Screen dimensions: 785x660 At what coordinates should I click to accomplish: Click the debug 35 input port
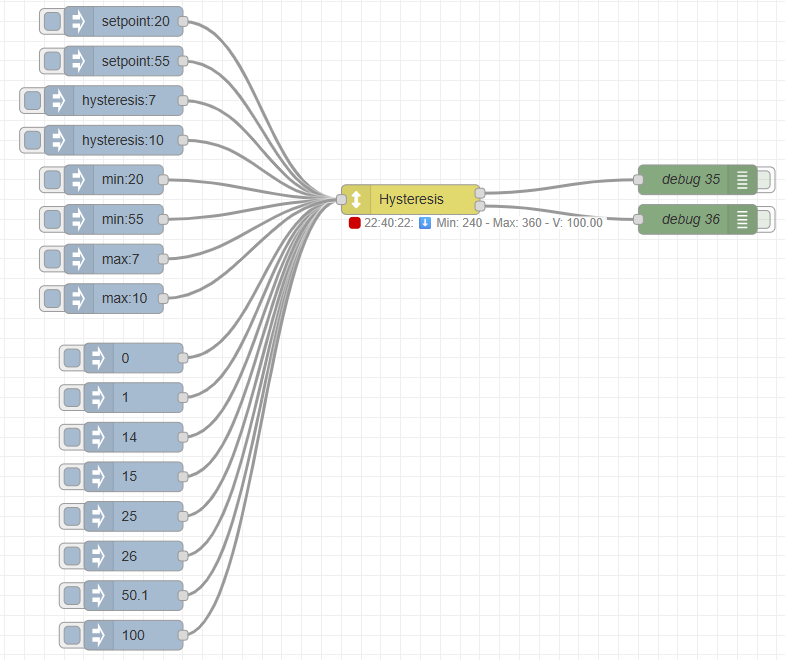click(638, 179)
